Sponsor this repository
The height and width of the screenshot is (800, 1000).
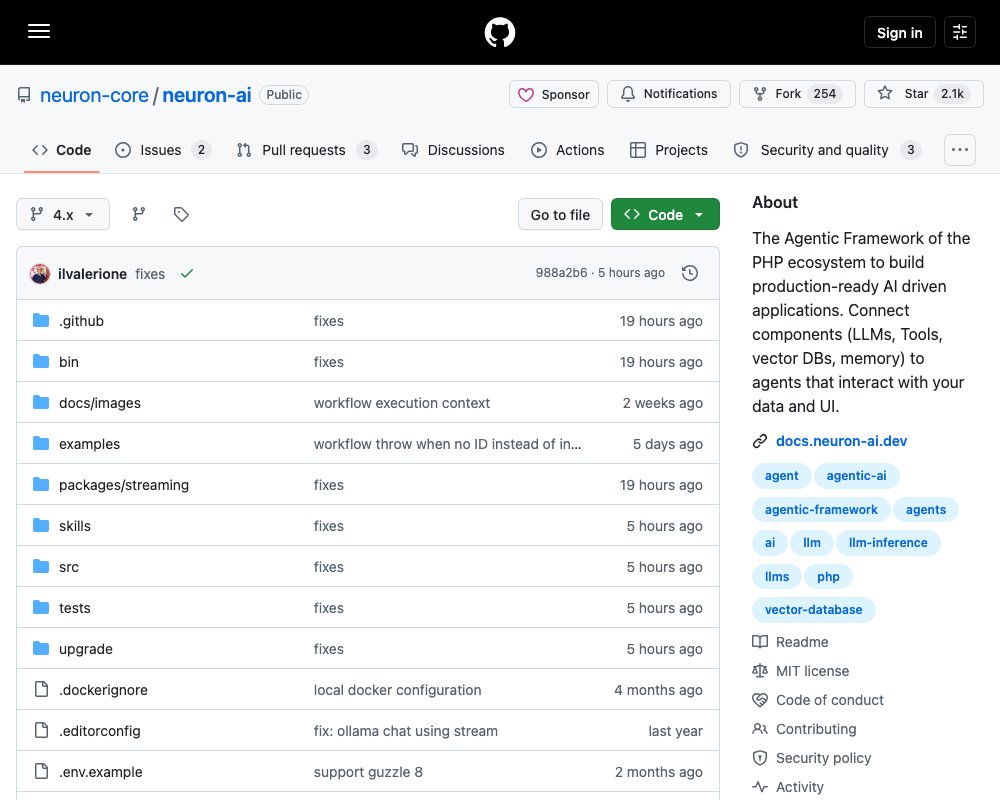click(x=554, y=94)
